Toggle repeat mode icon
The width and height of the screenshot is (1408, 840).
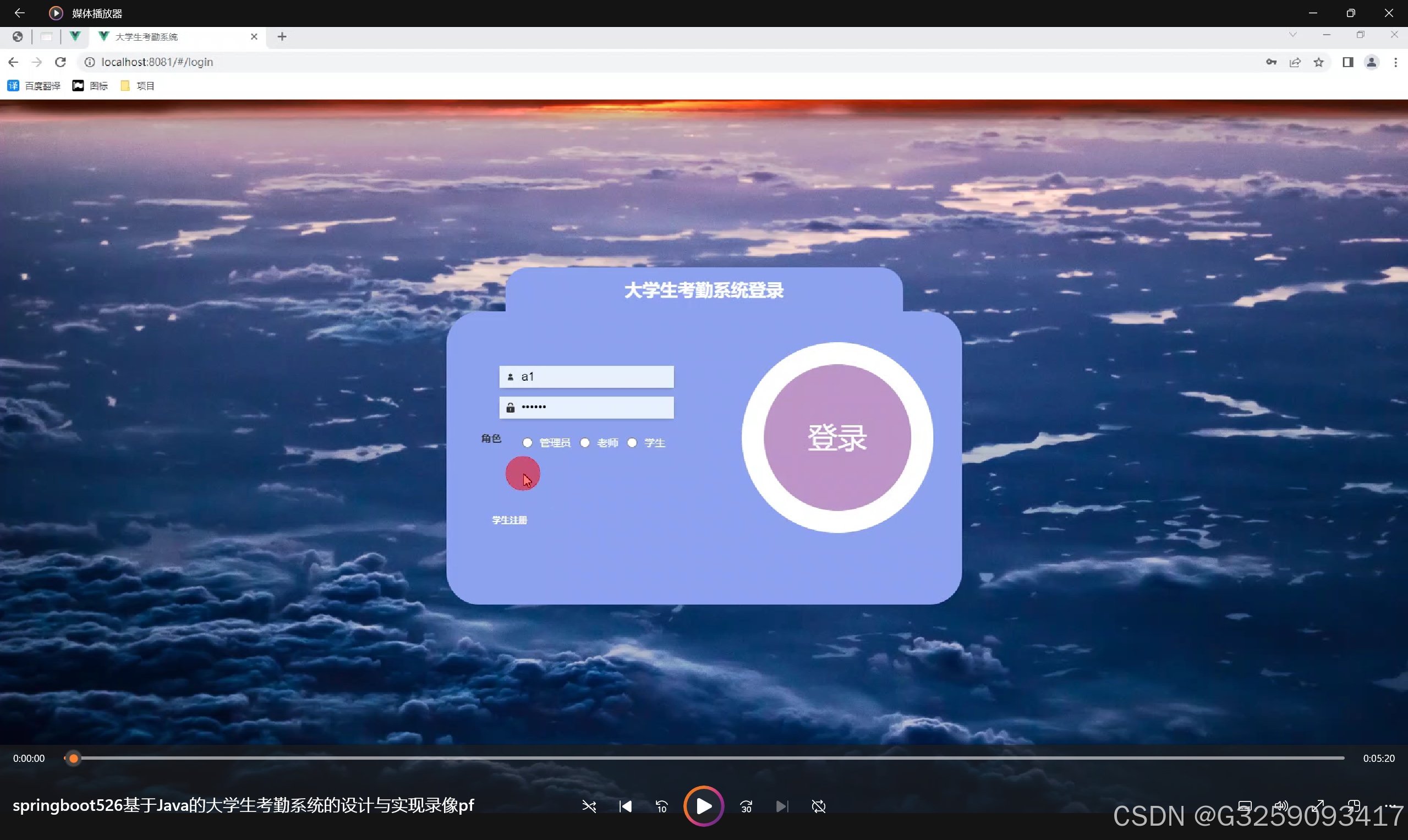pos(819,806)
